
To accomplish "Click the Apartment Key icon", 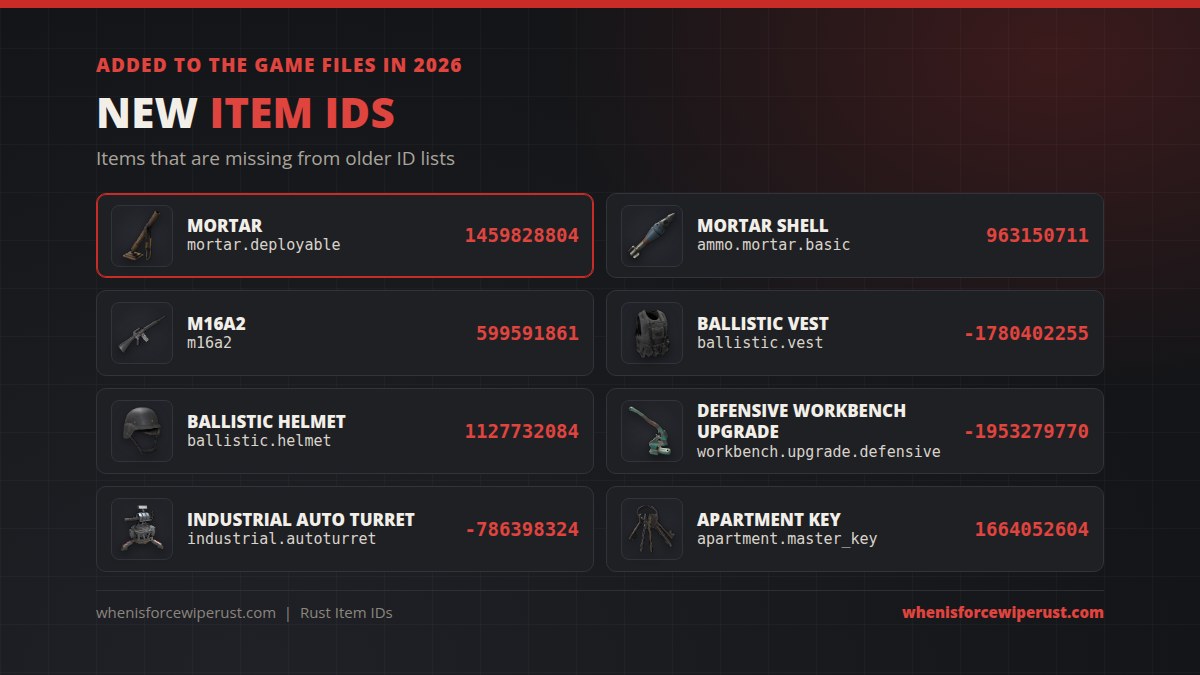I will (x=652, y=529).
